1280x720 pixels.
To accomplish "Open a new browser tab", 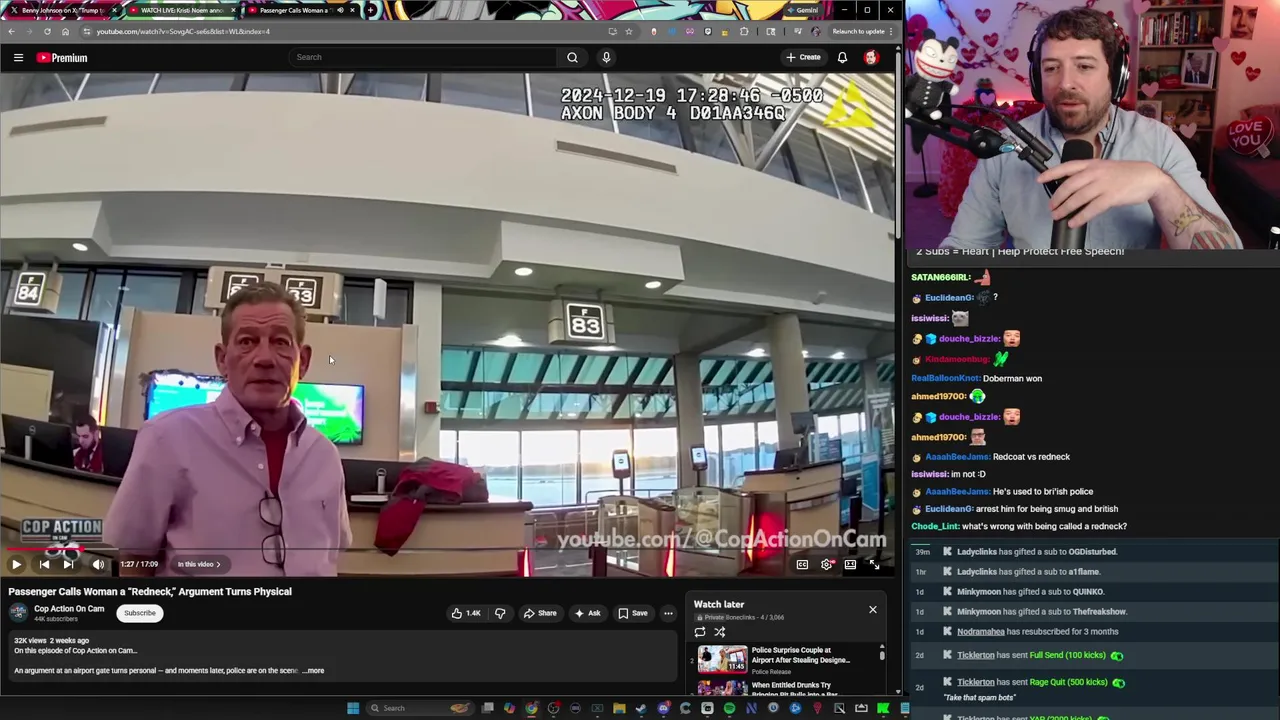I will point(371,10).
